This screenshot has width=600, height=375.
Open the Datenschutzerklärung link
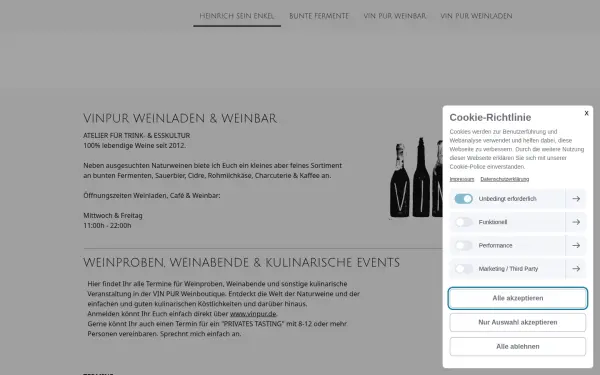(x=504, y=179)
